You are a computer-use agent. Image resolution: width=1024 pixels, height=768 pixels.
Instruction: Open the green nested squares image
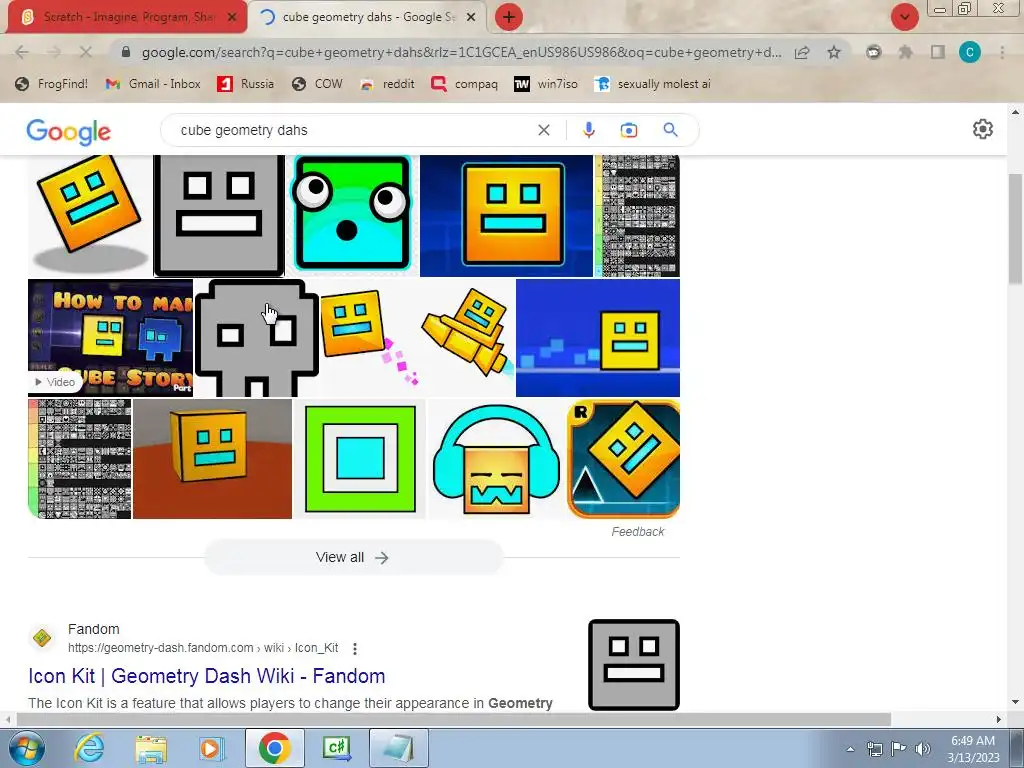[360, 459]
